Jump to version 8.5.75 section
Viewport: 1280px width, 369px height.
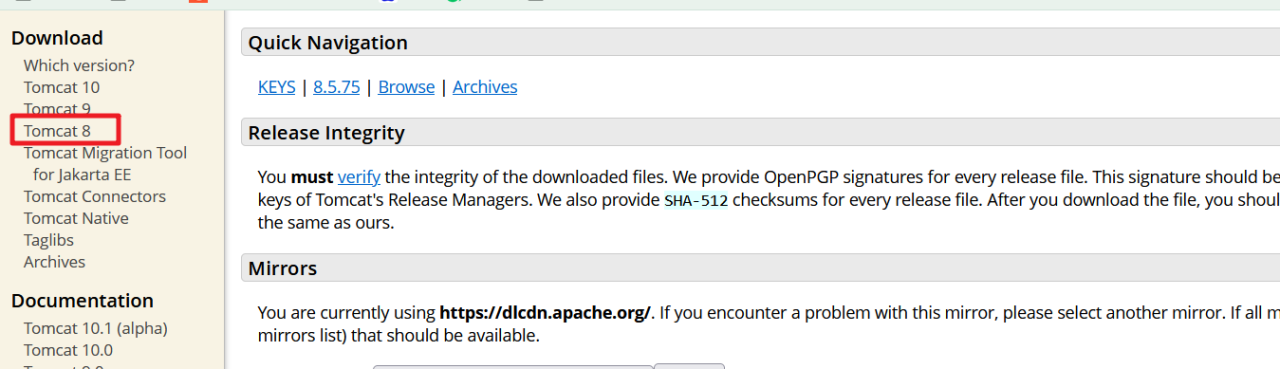tap(336, 87)
